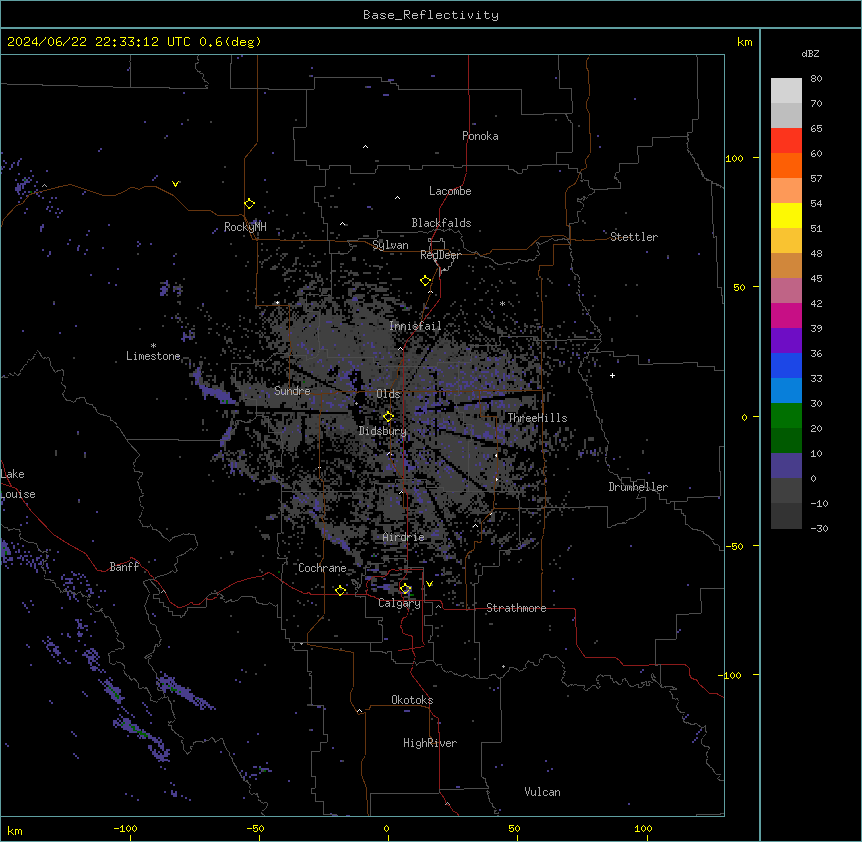Click the Stettler town label
862x842 pixels.
(x=634, y=237)
